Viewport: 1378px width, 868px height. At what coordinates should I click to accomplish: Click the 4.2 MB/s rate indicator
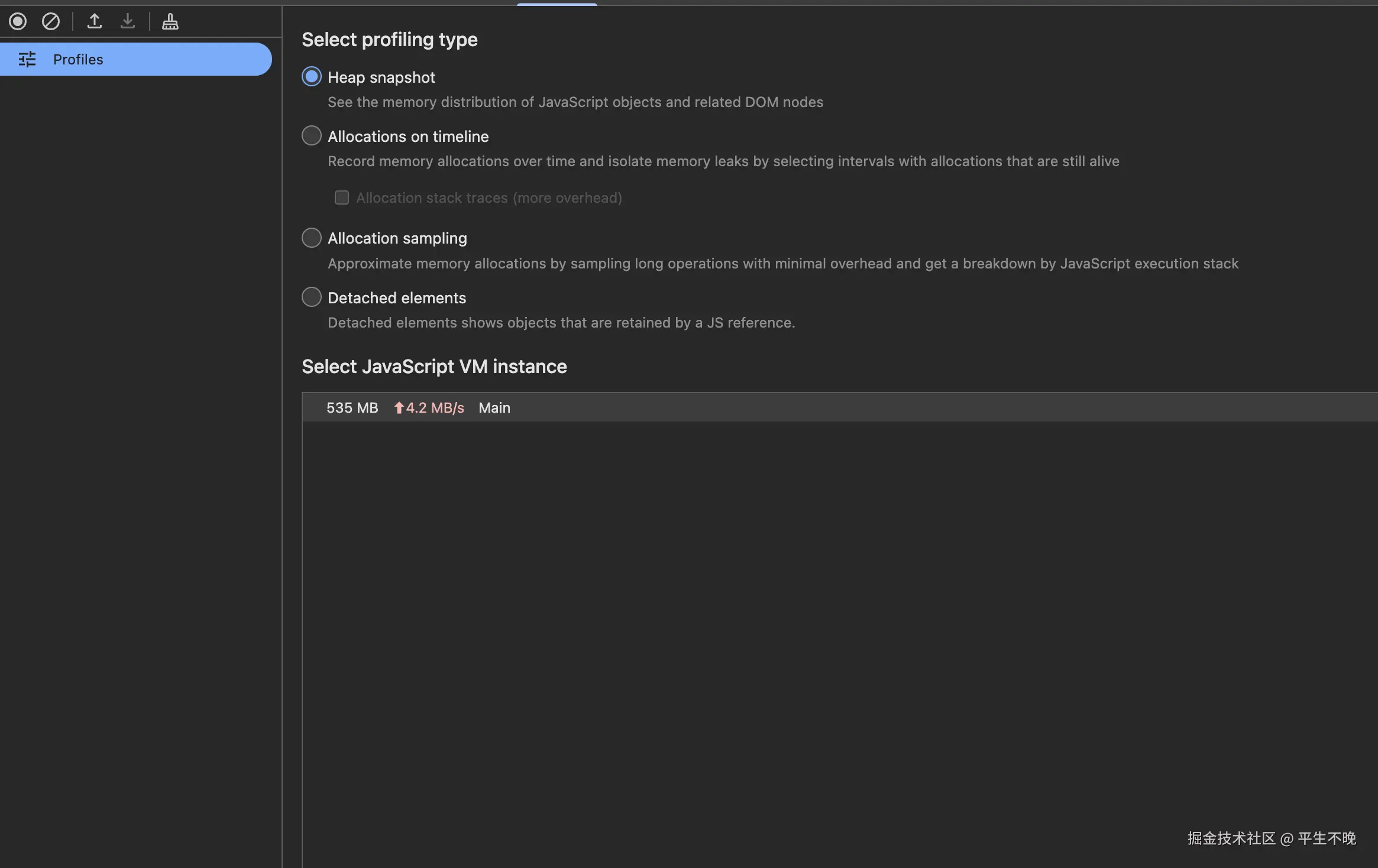[x=435, y=408]
